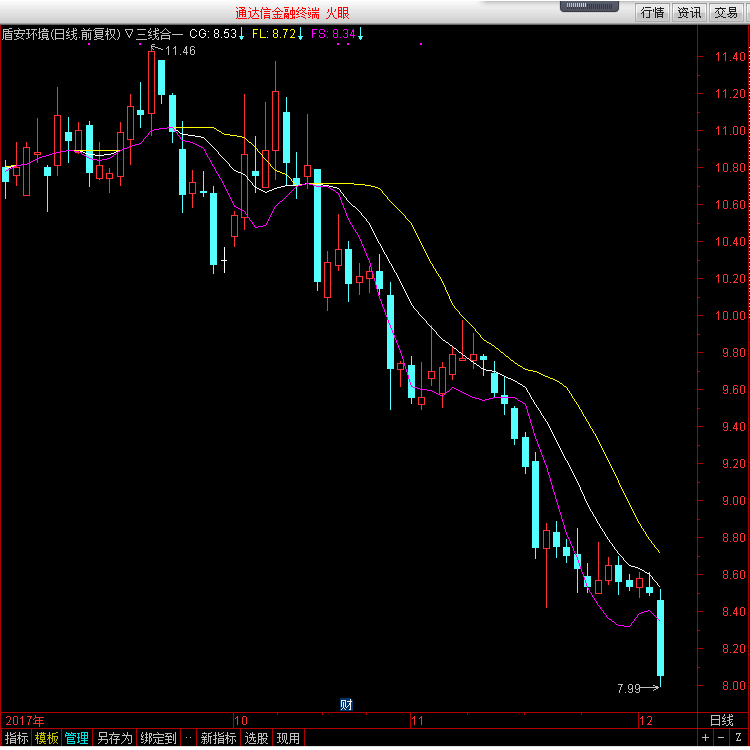Click the 日线 period selector
The image size is (750, 750).
[x=722, y=720]
